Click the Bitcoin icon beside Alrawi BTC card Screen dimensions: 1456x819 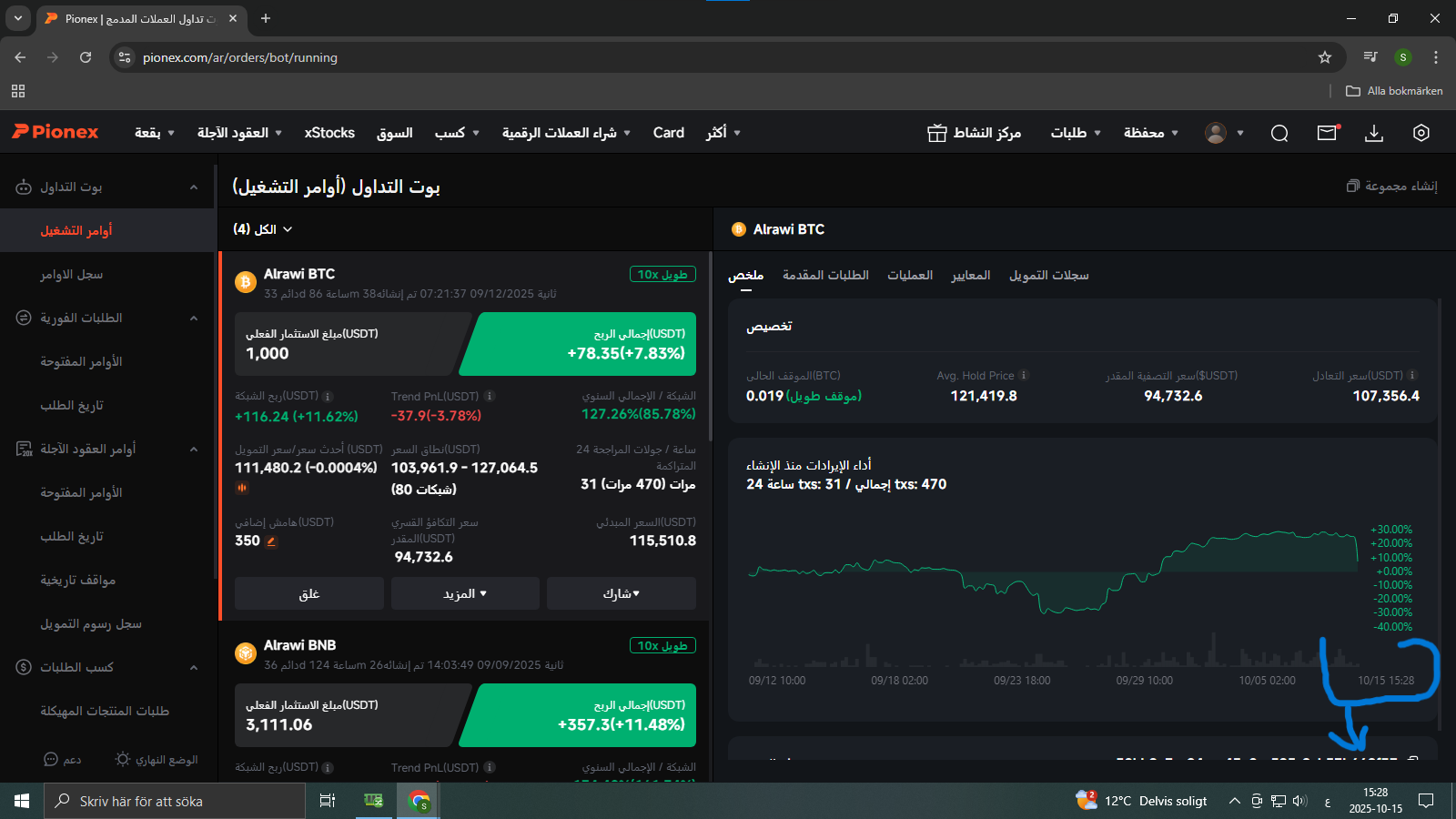[x=245, y=282]
